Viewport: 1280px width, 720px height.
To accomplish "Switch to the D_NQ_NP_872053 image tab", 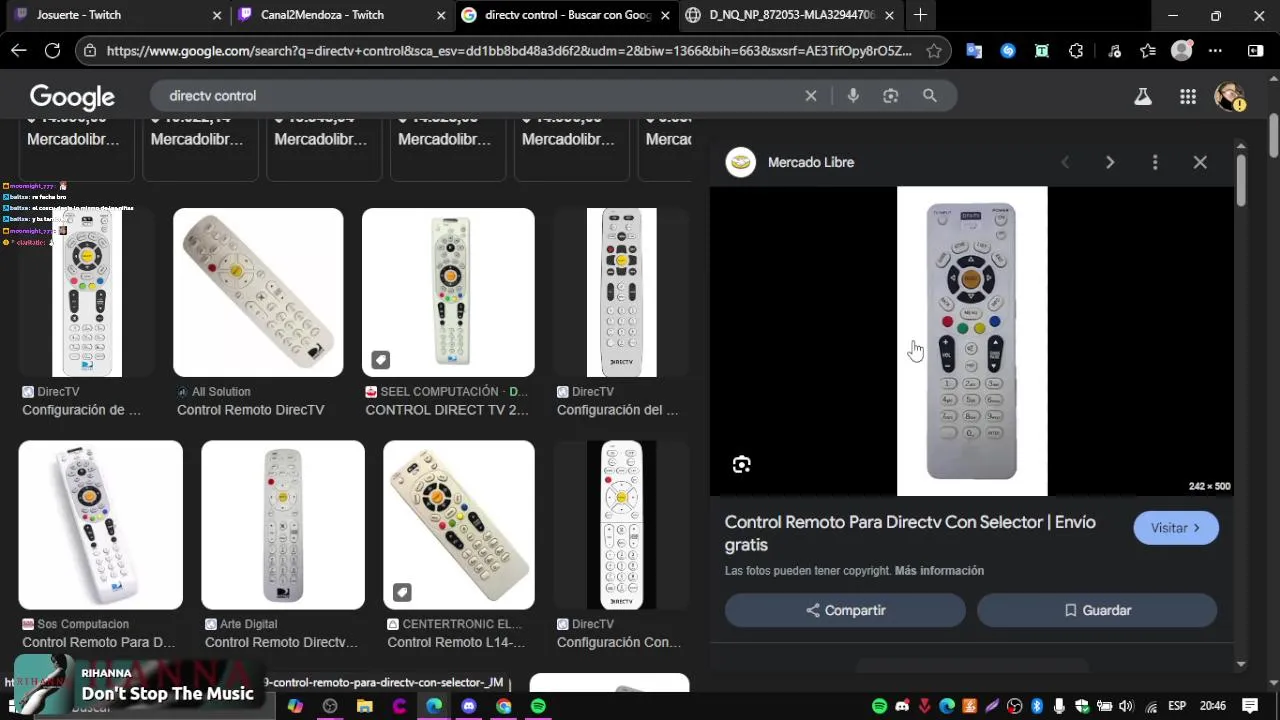I will 790,15.
